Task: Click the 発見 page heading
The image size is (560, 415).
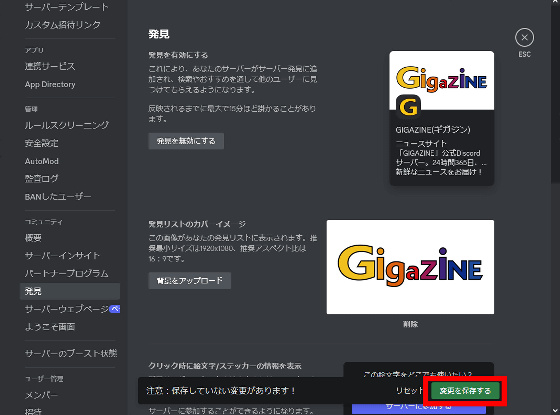Action: coord(159,34)
